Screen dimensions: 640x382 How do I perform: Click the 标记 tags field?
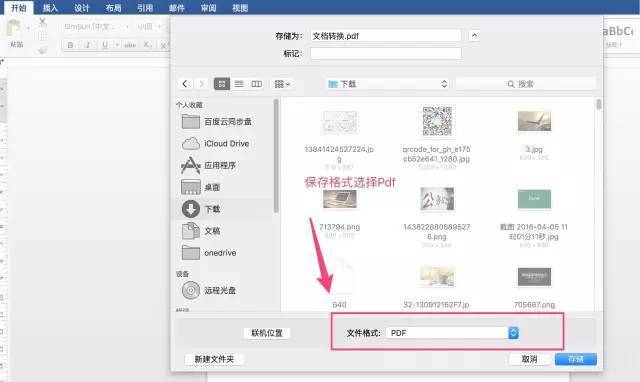tap(386, 53)
